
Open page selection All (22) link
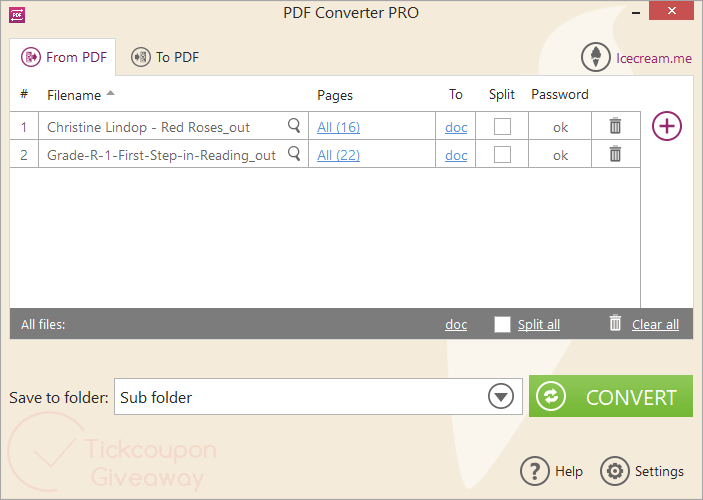click(338, 155)
